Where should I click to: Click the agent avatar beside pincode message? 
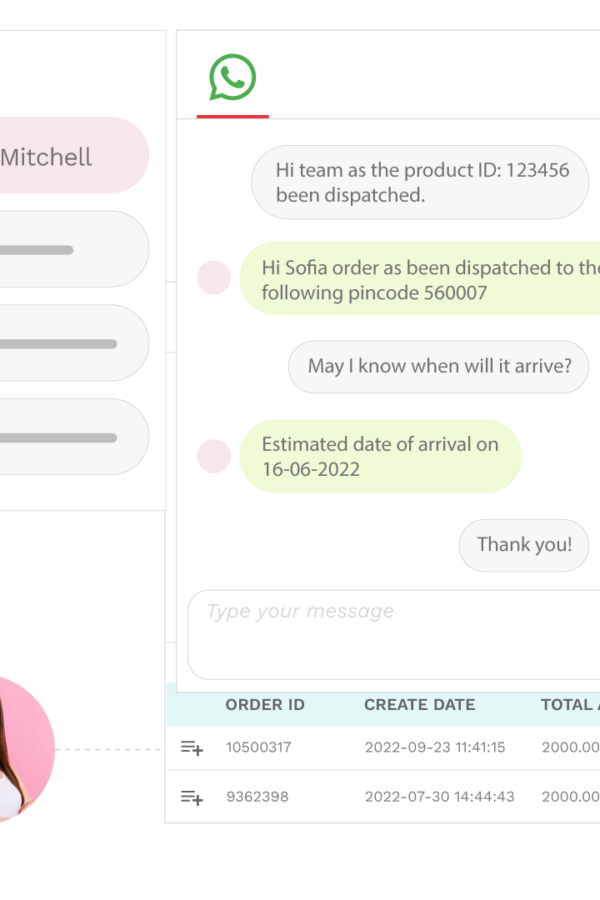click(214, 278)
